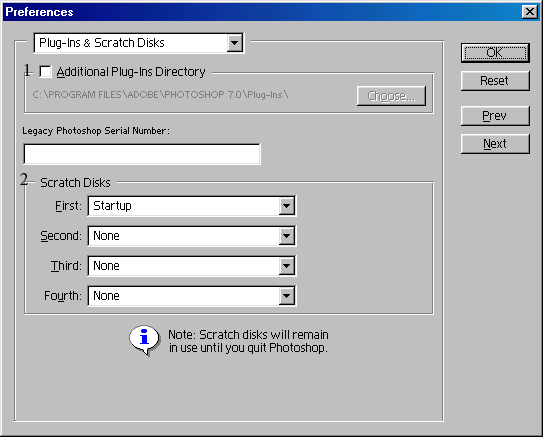Click the Scratch Disks group label
The image size is (543, 437).
tap(75, 182)
